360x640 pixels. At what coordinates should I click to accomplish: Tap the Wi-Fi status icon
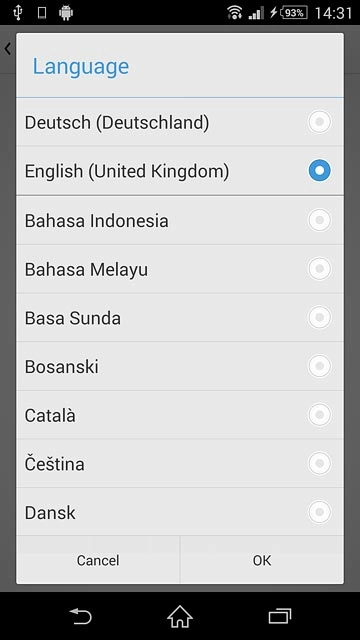[235, 13]
